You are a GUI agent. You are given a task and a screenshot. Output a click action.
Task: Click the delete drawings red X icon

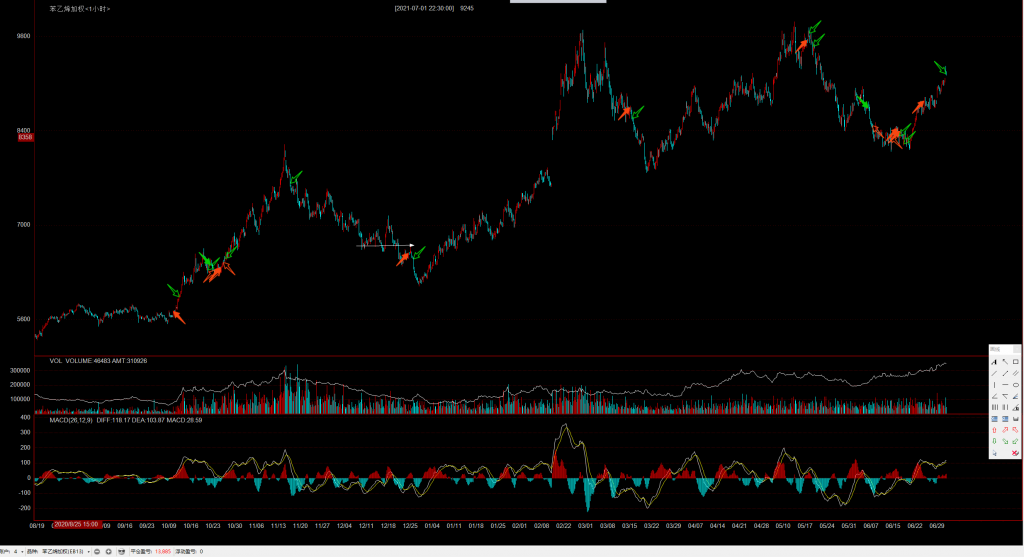click(1016, 453)
